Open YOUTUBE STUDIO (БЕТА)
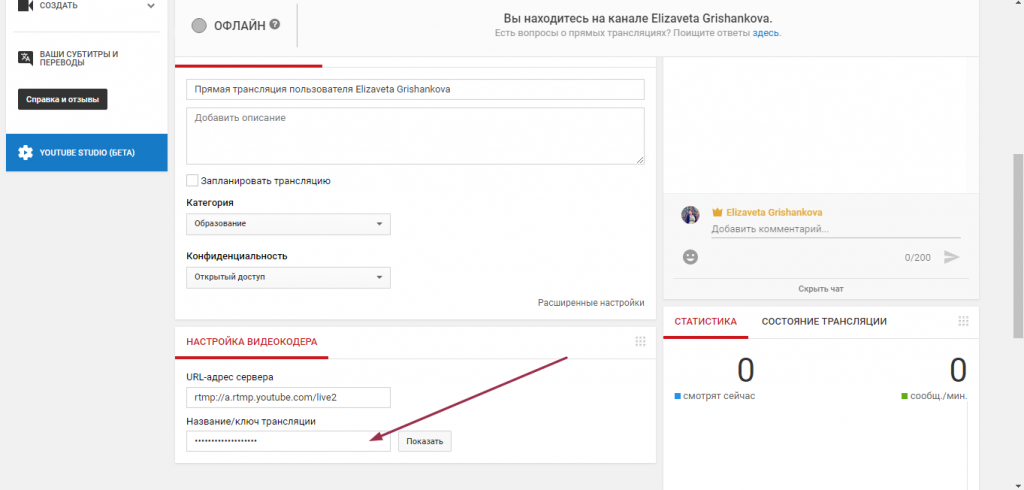1024x490 pixels. point(87,153)
